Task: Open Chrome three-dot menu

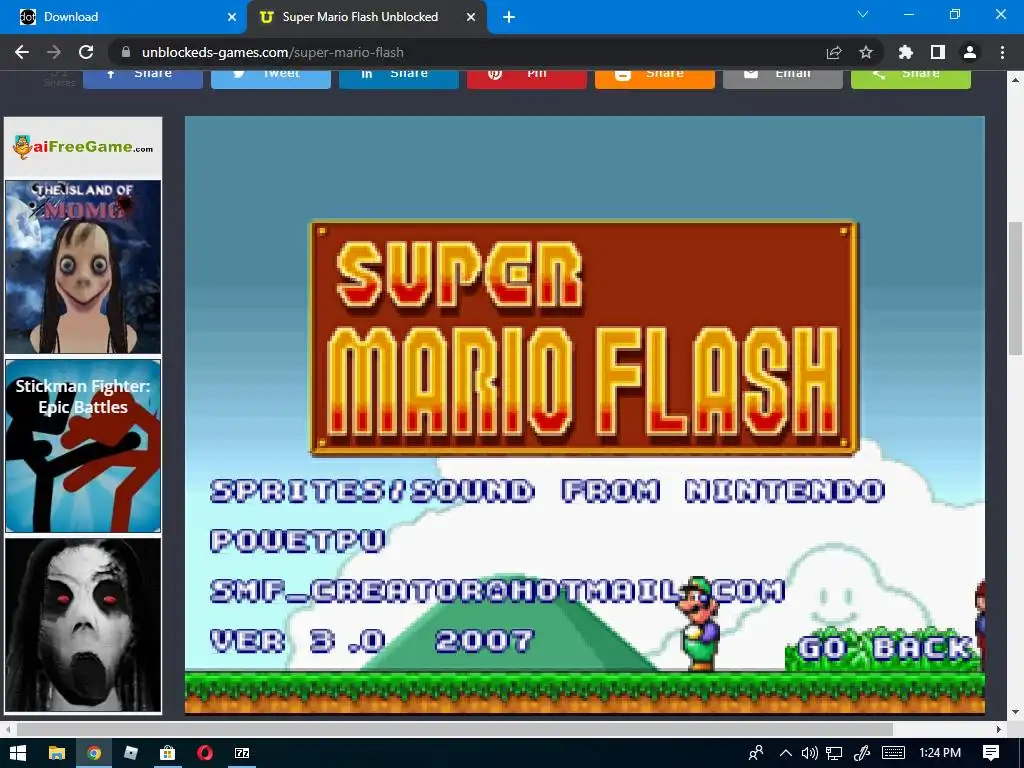Action: pyautogui.click(x=1002, y=52)
